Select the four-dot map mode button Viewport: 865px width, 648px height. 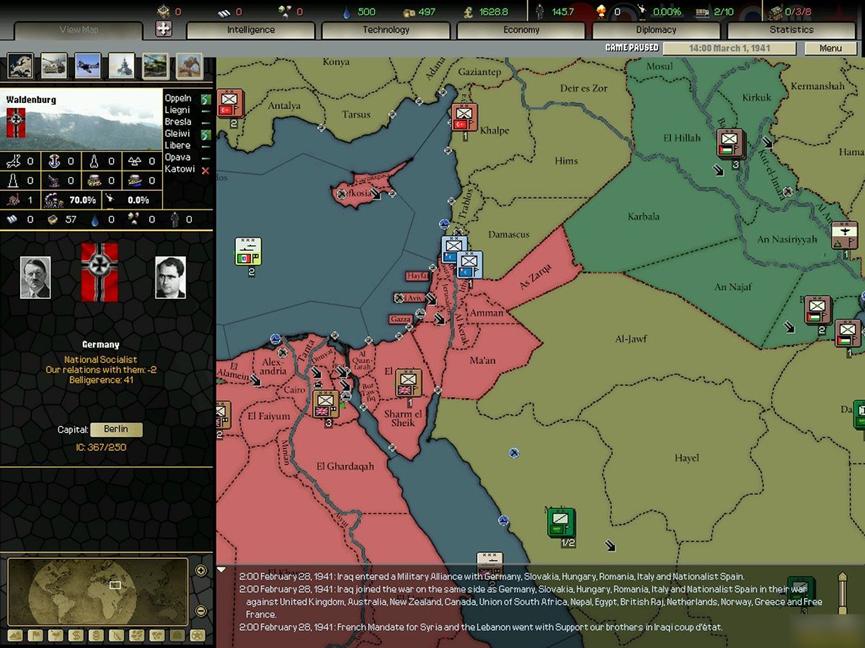[x=136, y=635]
